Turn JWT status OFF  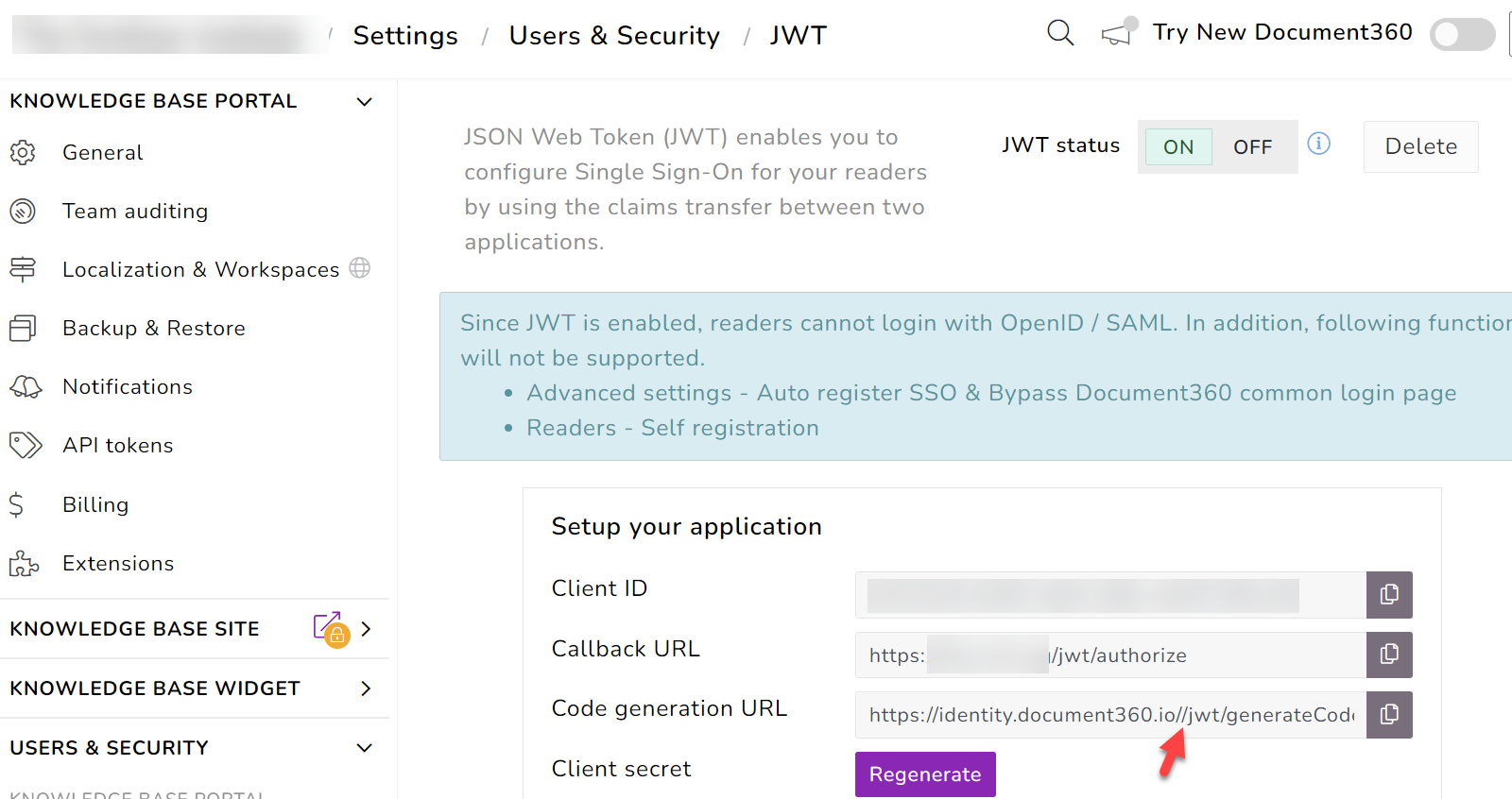(x=1252, y=146)
